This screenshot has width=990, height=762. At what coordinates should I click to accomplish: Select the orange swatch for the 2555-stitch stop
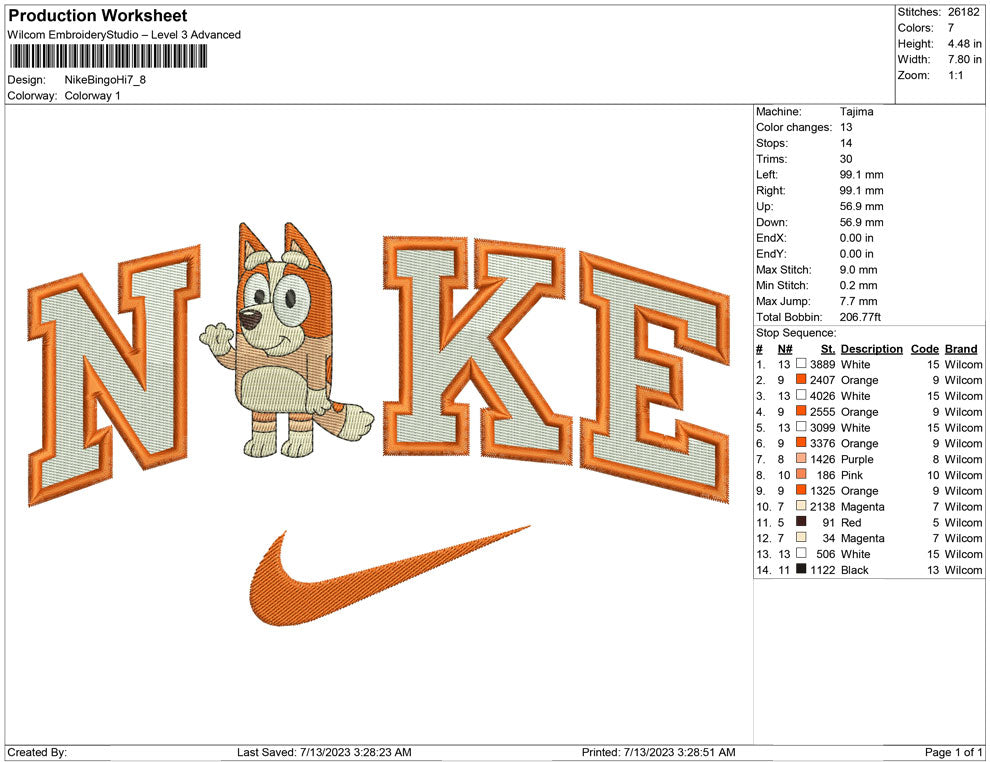click(x=801, y=410)
